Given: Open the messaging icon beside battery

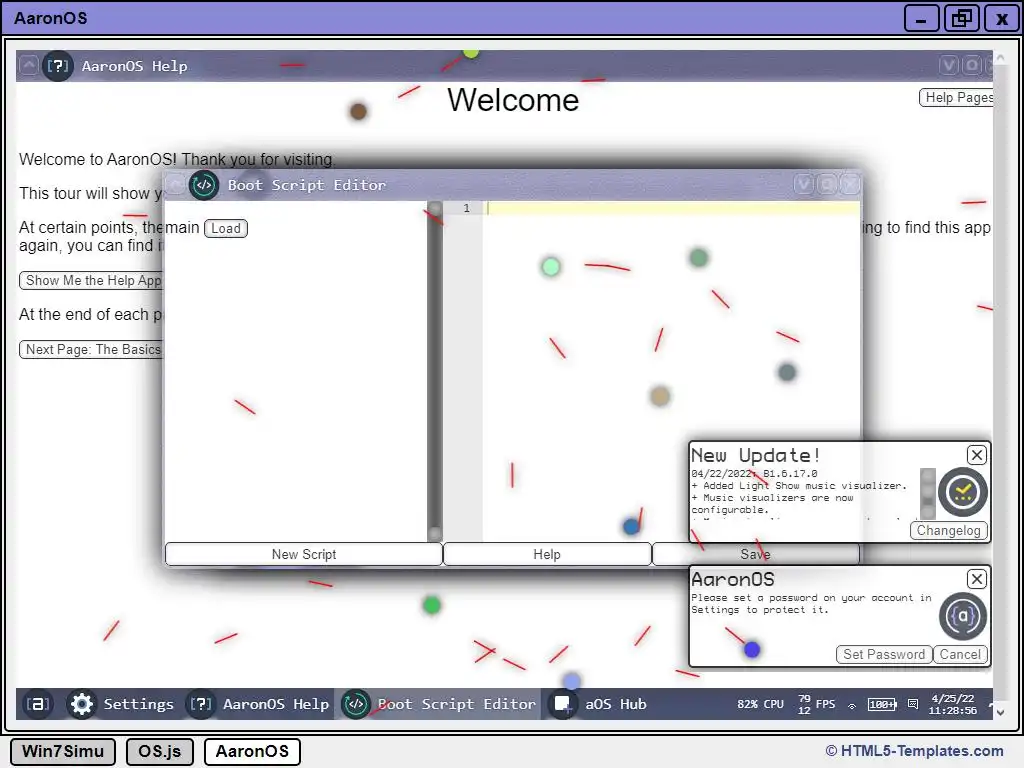Looking at the screenshot, I should pyautogui.click(x=913, y=704).
